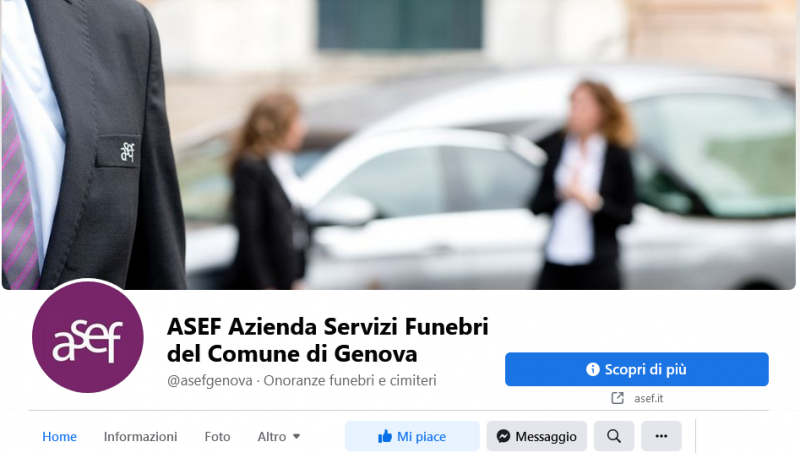Click the @asefgenova username
Image resolution: width=800 pixels, height=453 pixels.
(210, 381)
